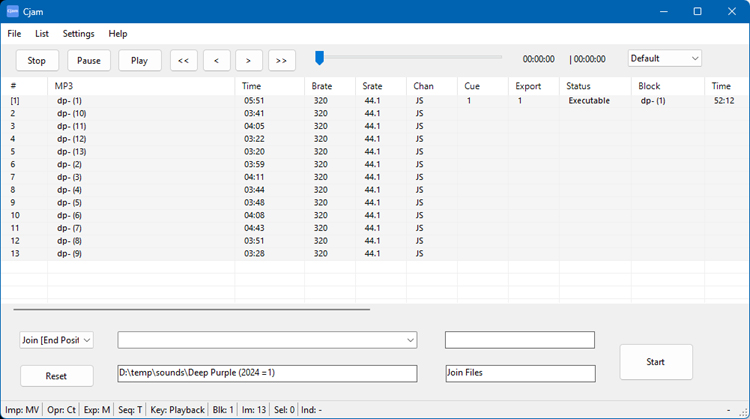Open the List menu
Screen dimensions: 750x419
pos(42,33)
